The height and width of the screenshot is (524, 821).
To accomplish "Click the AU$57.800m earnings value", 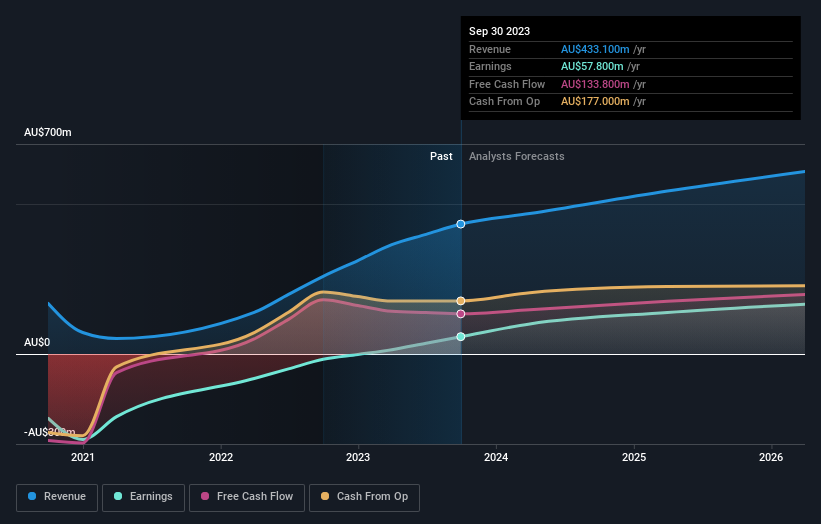I will point(592,66).
